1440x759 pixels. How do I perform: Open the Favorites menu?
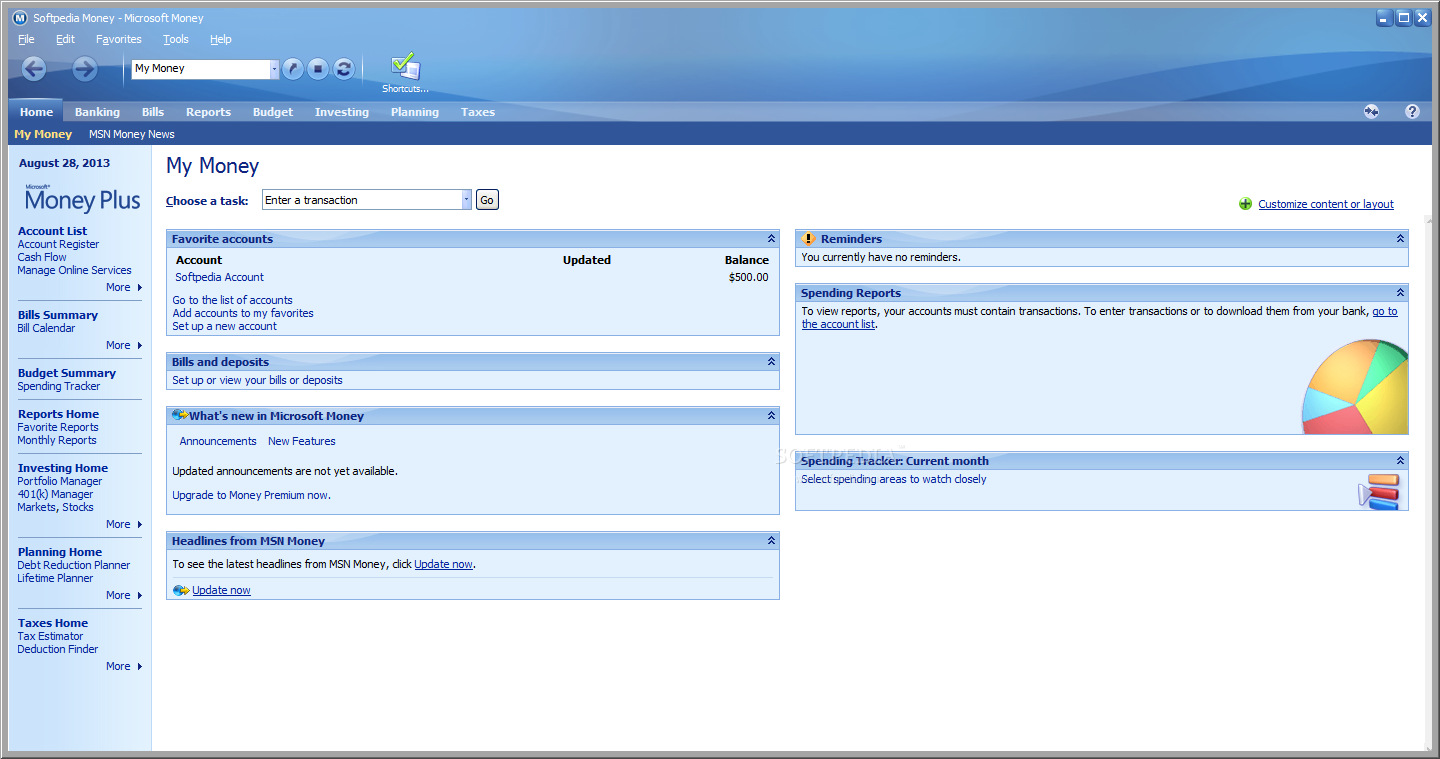(x=119, y=39)
